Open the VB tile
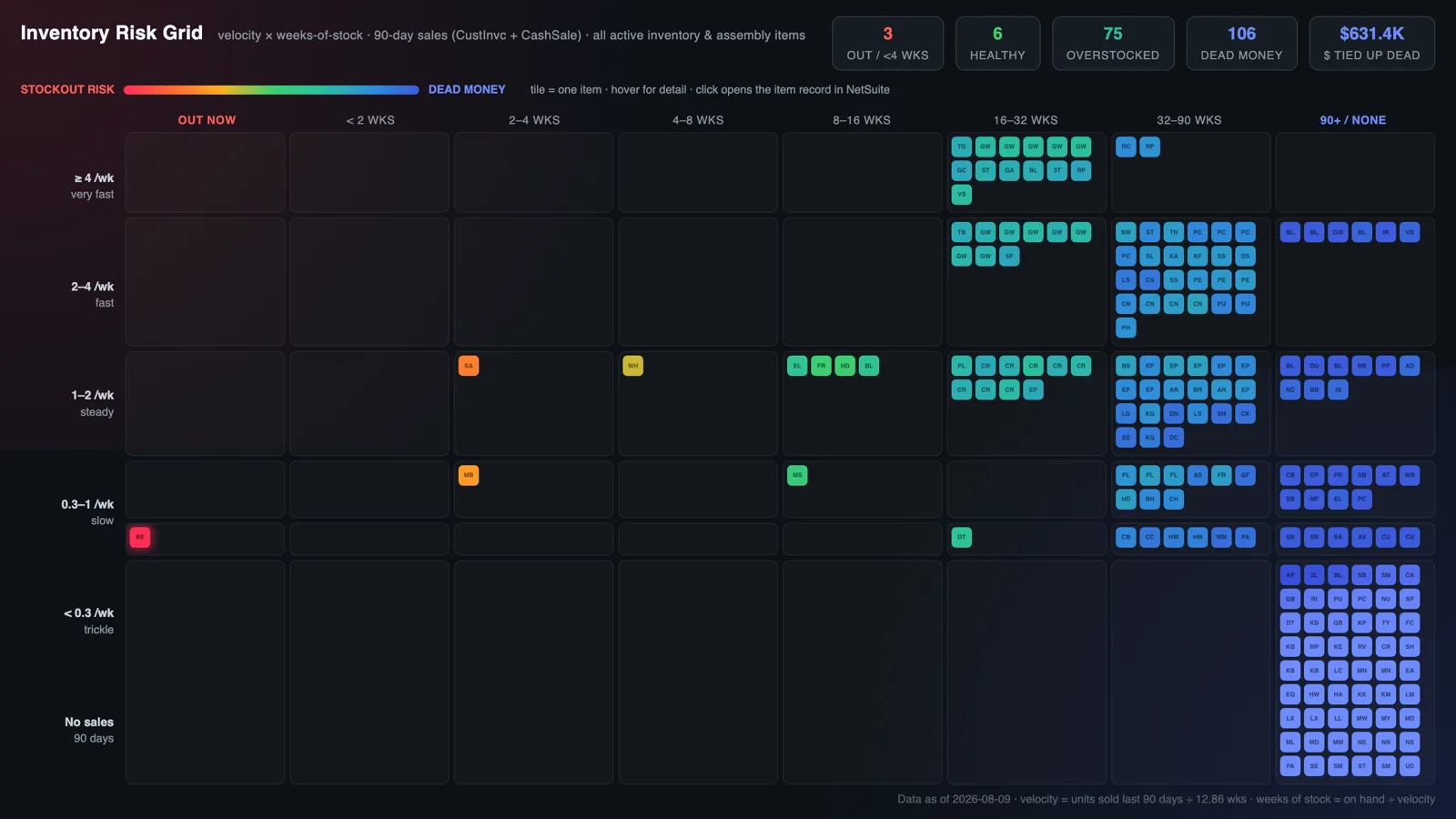The image size is (1456, 819). [x=1410, y=232]
